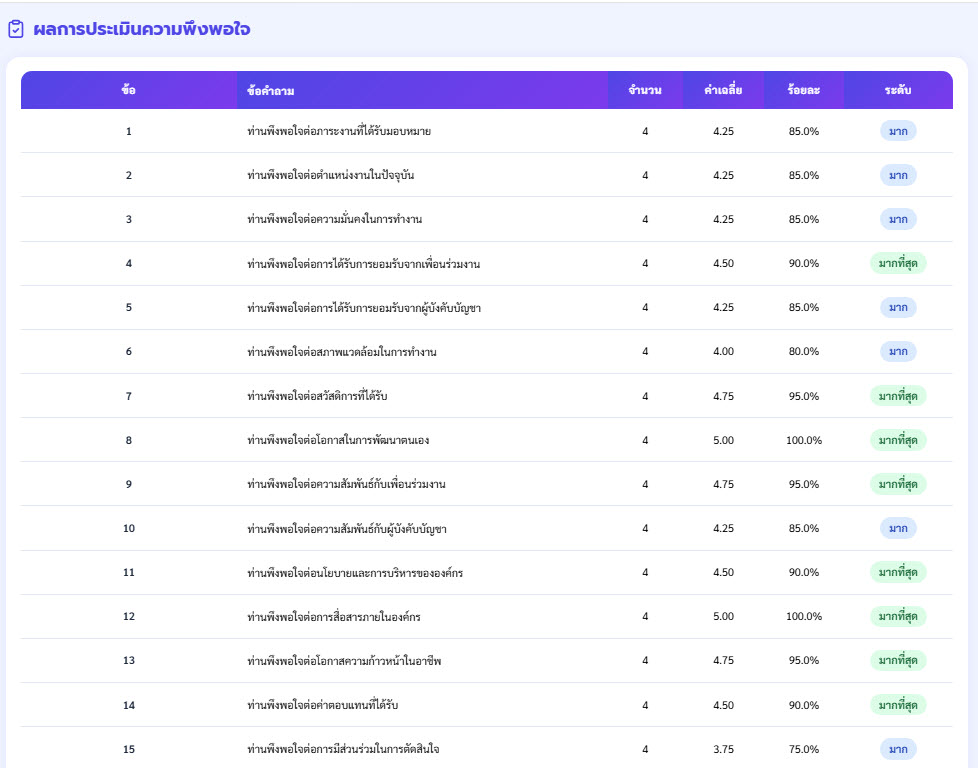The height and width of the screenshot is (768, 978).
Task: Select the question text in row 2 about current position
Action: 330,175
